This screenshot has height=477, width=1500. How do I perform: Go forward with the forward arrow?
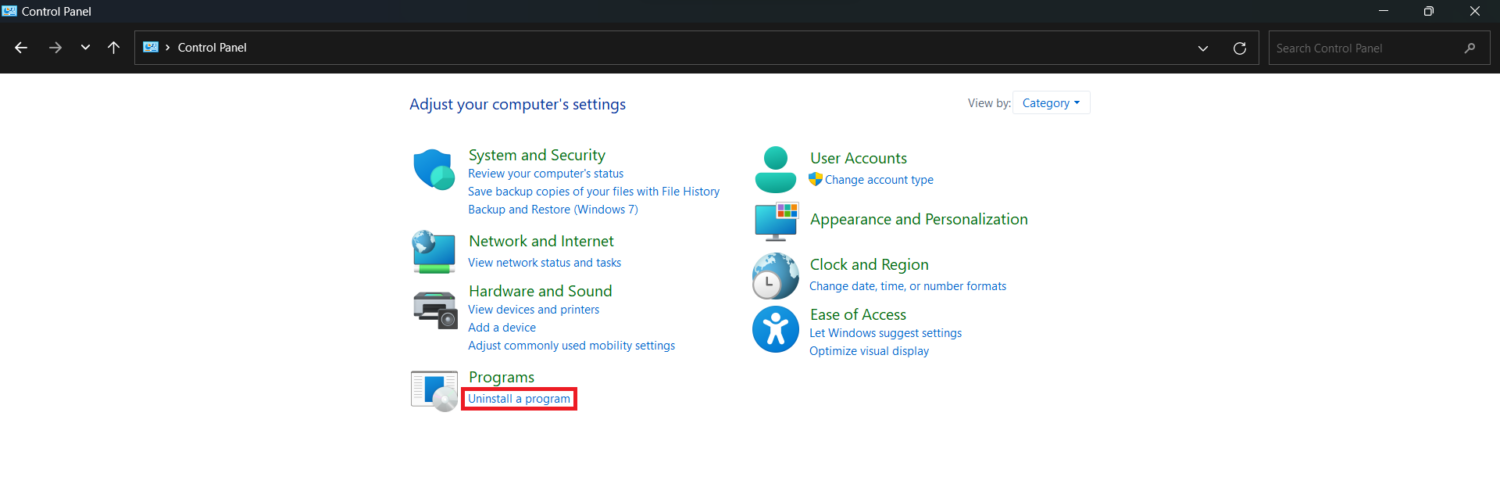click(55, 48)
